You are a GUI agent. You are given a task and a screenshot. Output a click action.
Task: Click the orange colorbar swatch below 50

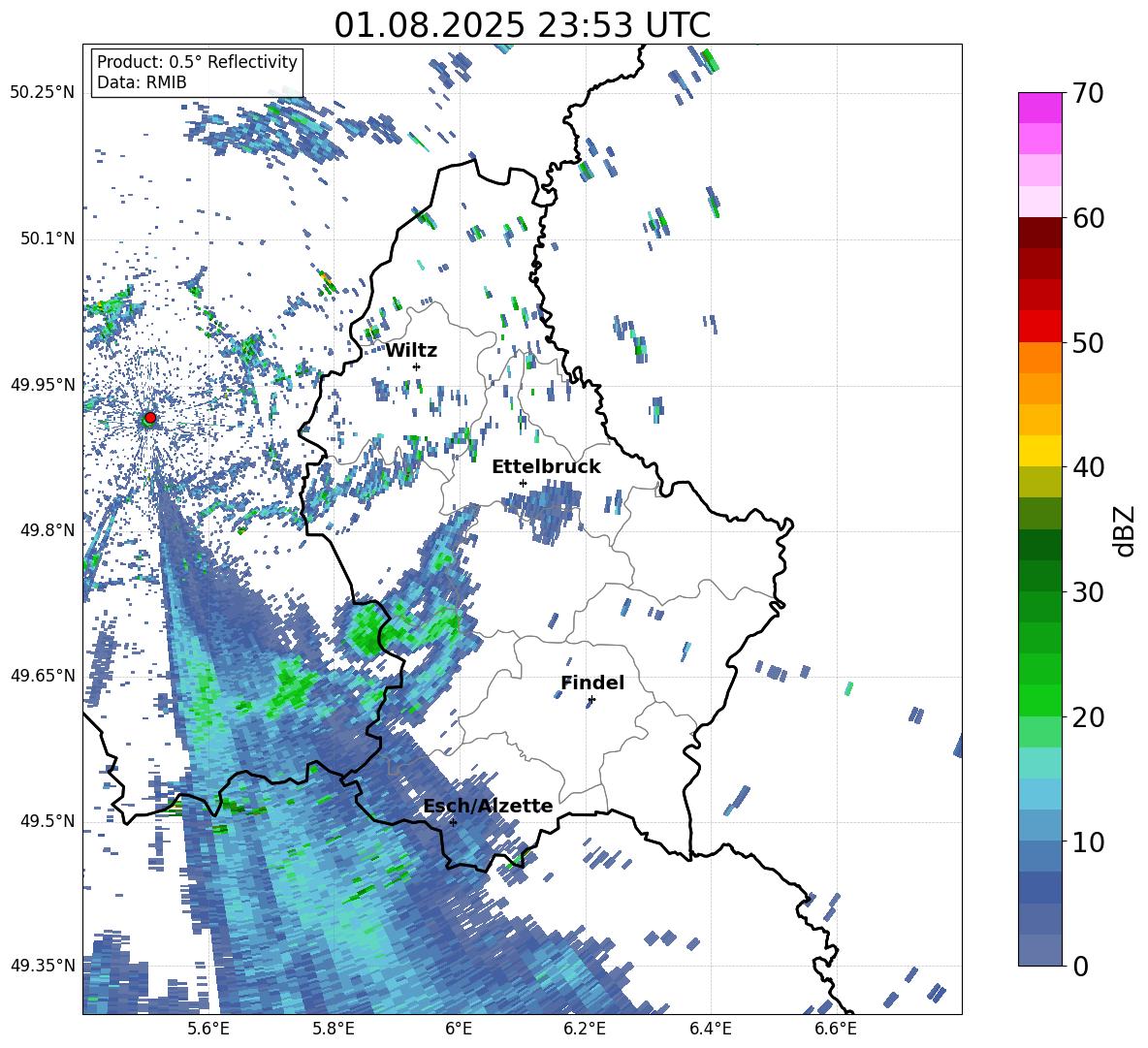[x=1039, y=357]
